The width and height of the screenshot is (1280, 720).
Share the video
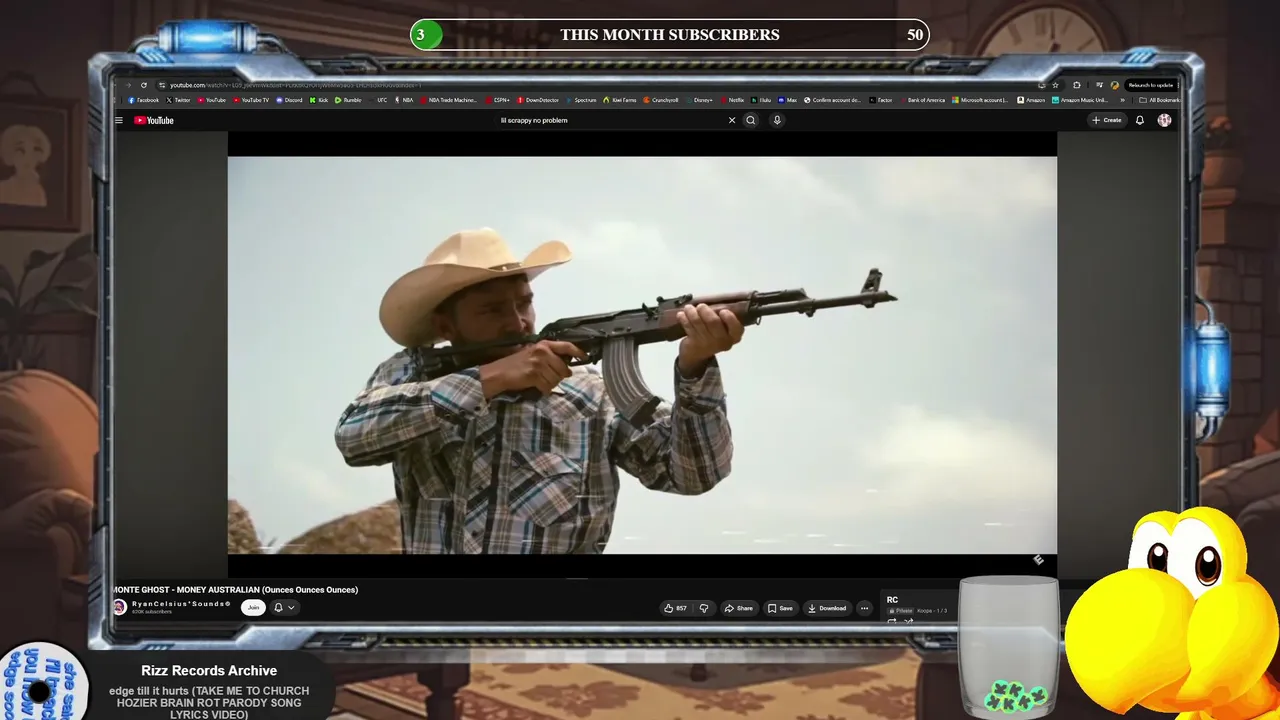click(x=739, y=608)
